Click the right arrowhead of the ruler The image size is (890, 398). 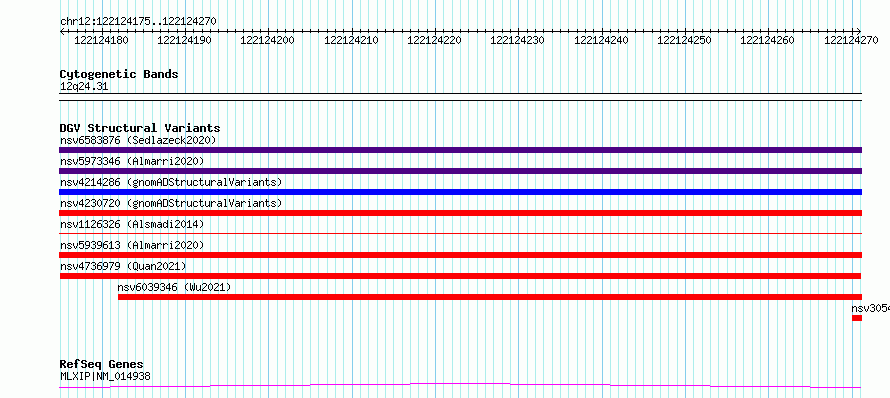(859, 31)
